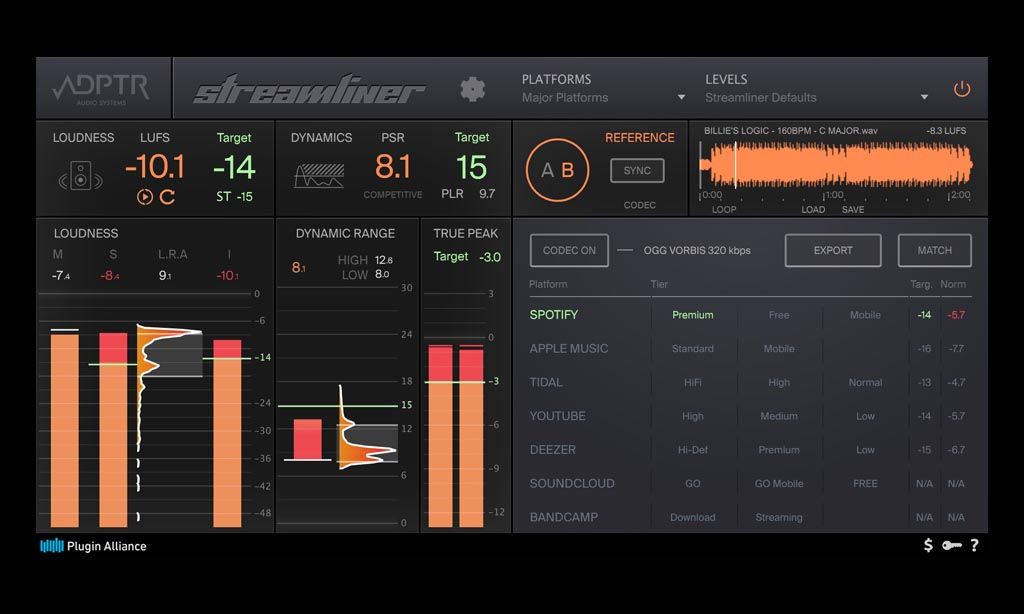The image size is (1024, 614).
Task: Click the Apple Music Targ. value -16
Action: (x=924, y=349)
